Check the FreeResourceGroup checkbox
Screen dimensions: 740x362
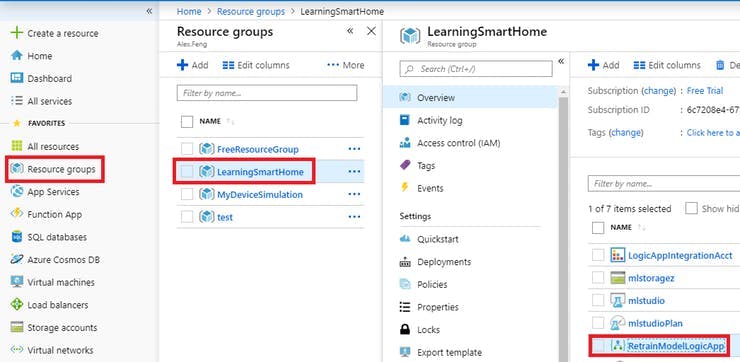(x=187, y=149)
